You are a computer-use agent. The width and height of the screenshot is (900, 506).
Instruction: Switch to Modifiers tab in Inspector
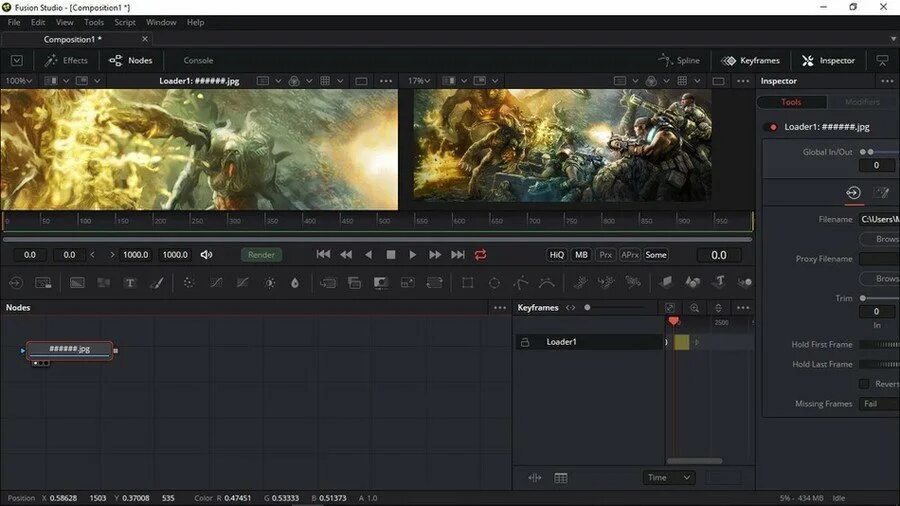point(862,102)
